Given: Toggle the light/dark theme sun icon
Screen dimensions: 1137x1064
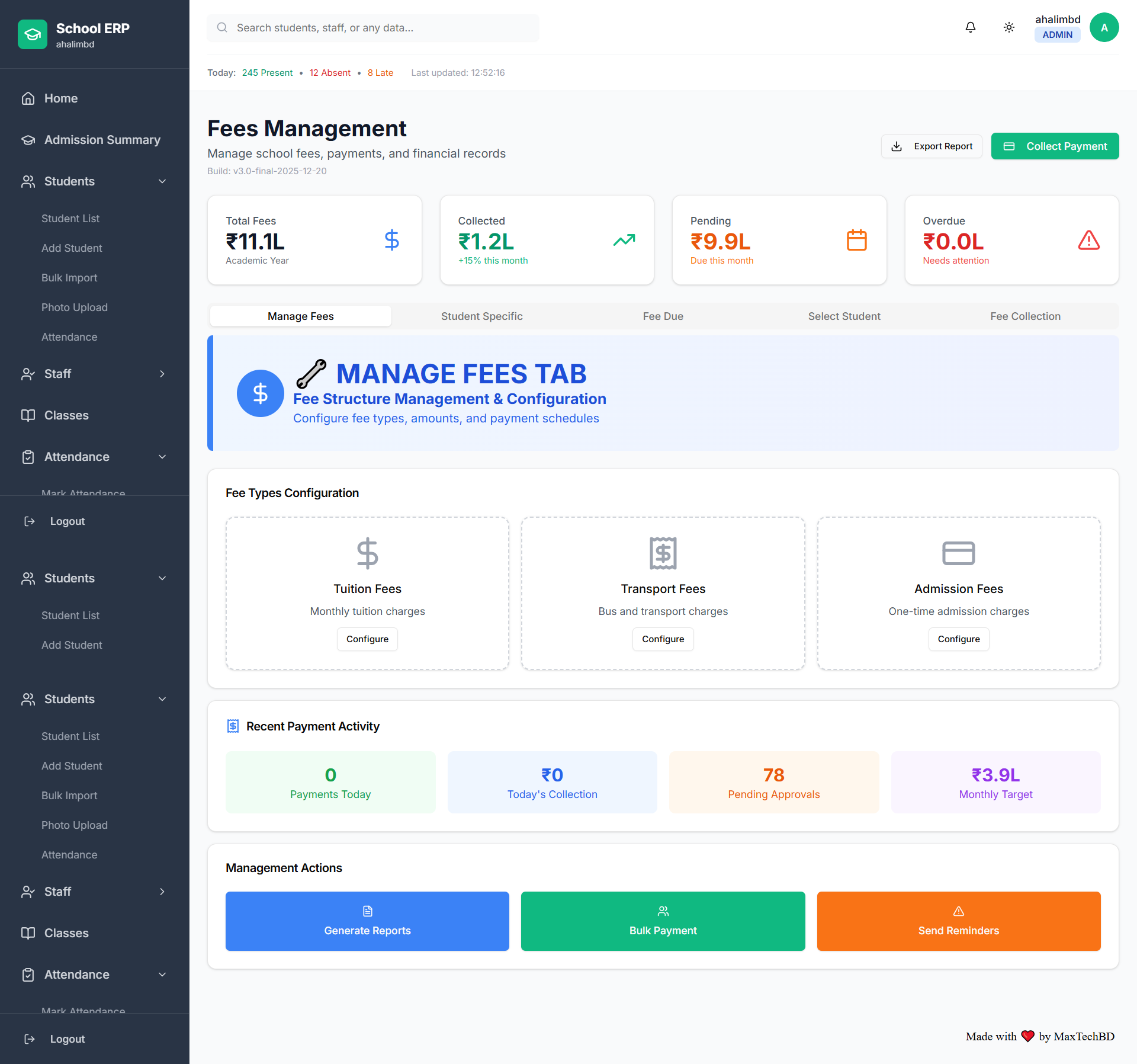Looking at the screenshot, I should pyautogui.click(x=1008, y=27).
